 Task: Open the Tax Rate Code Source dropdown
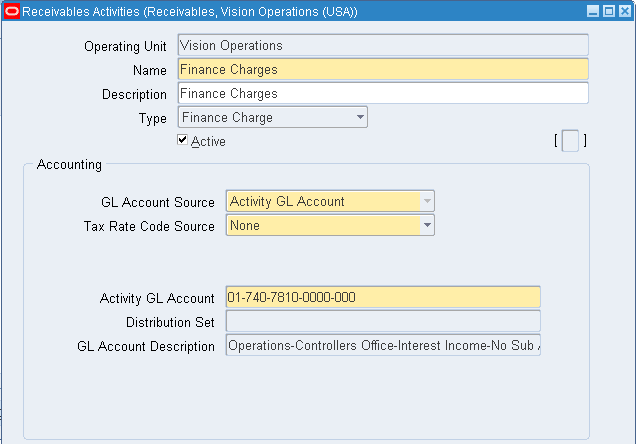point(427,226)
